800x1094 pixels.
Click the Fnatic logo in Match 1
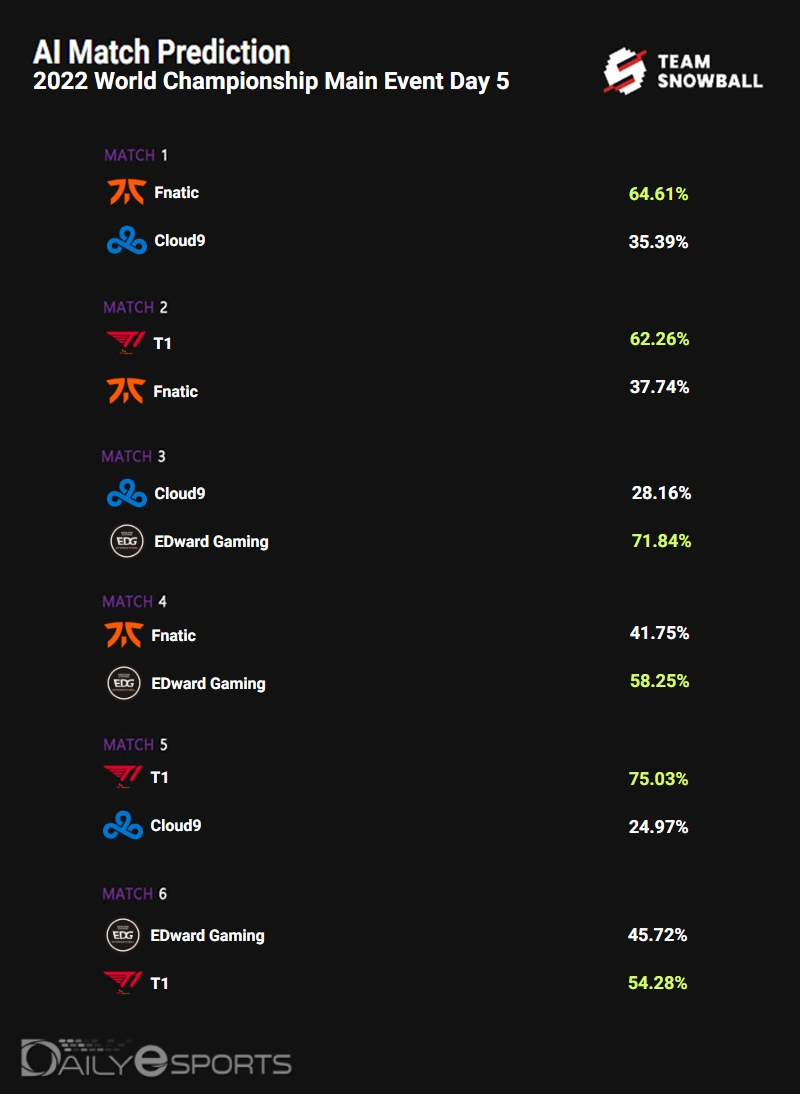tap(127, 192)
